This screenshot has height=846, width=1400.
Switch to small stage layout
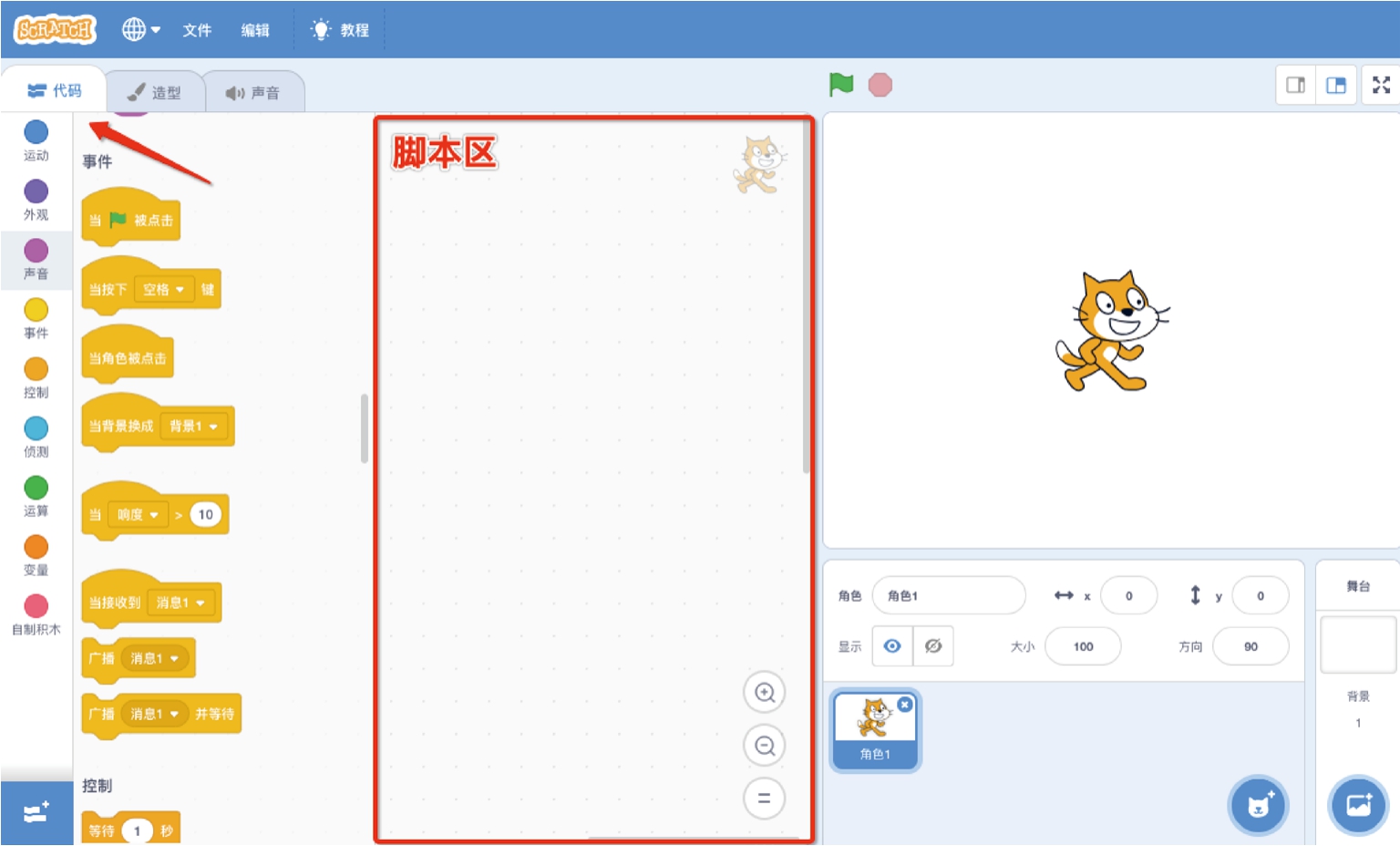tap(1295, 85)
